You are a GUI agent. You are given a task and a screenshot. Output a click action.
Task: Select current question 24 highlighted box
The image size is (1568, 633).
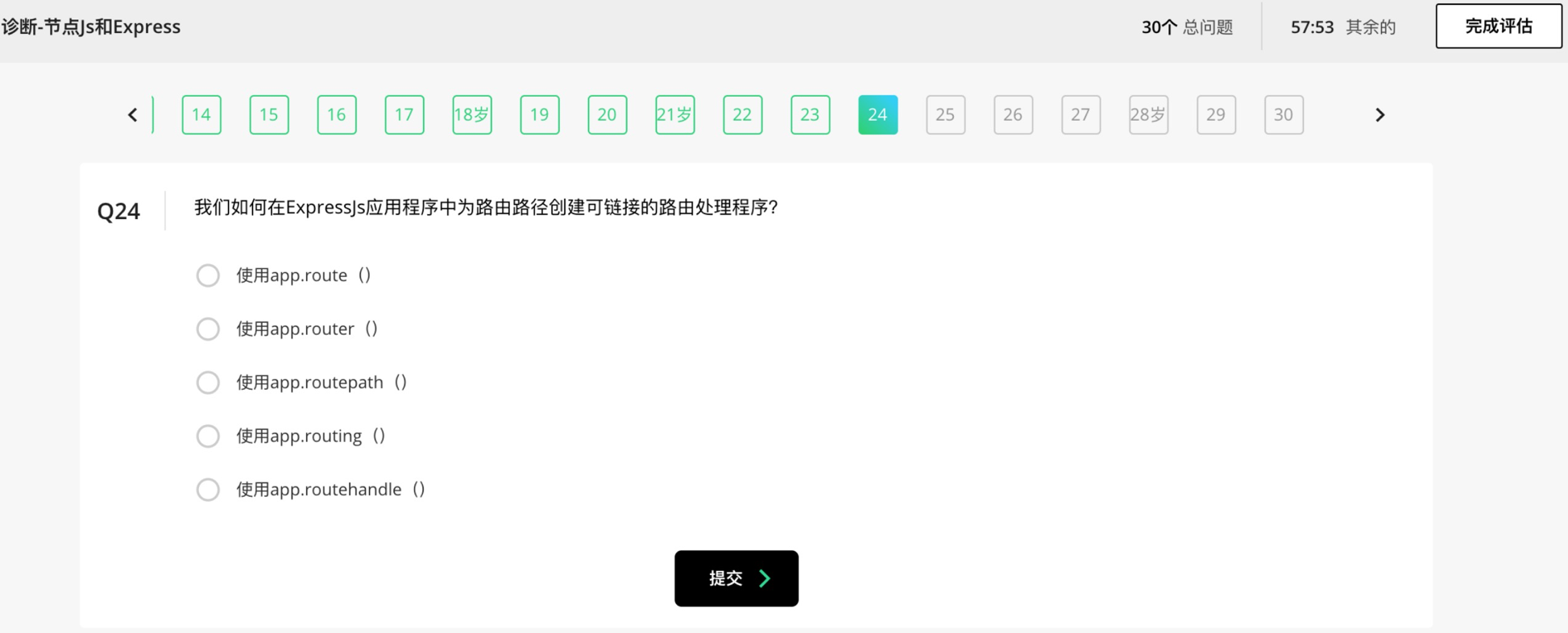click(x=877, y=115)
